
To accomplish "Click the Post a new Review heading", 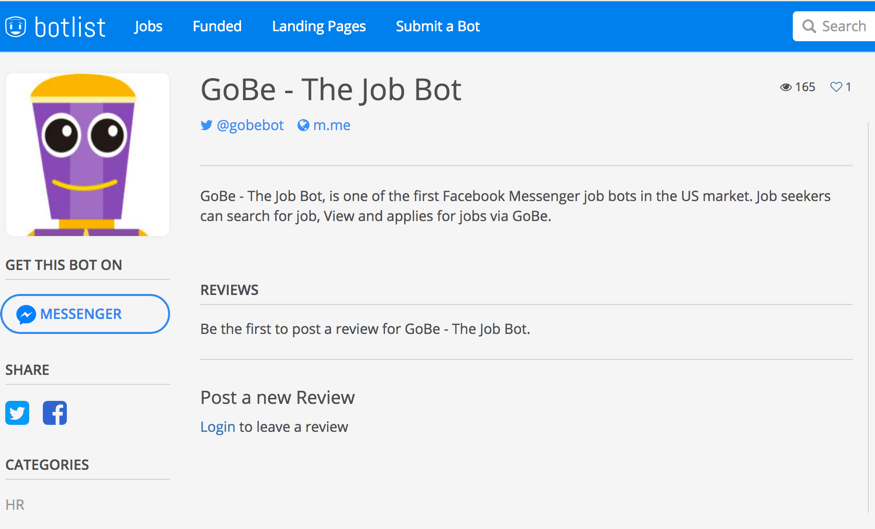I will [277, 397].
